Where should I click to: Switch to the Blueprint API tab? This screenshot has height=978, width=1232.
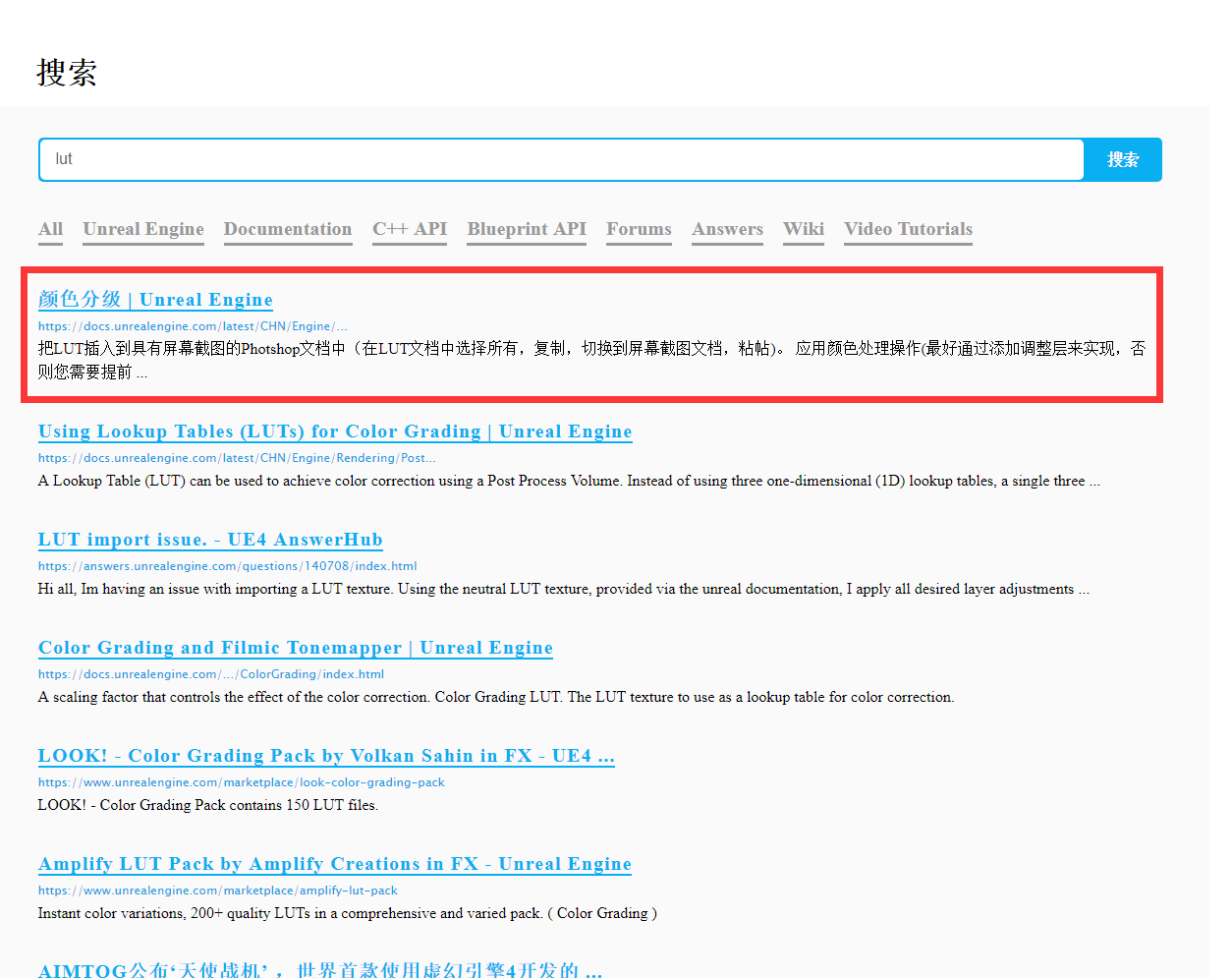527,229
